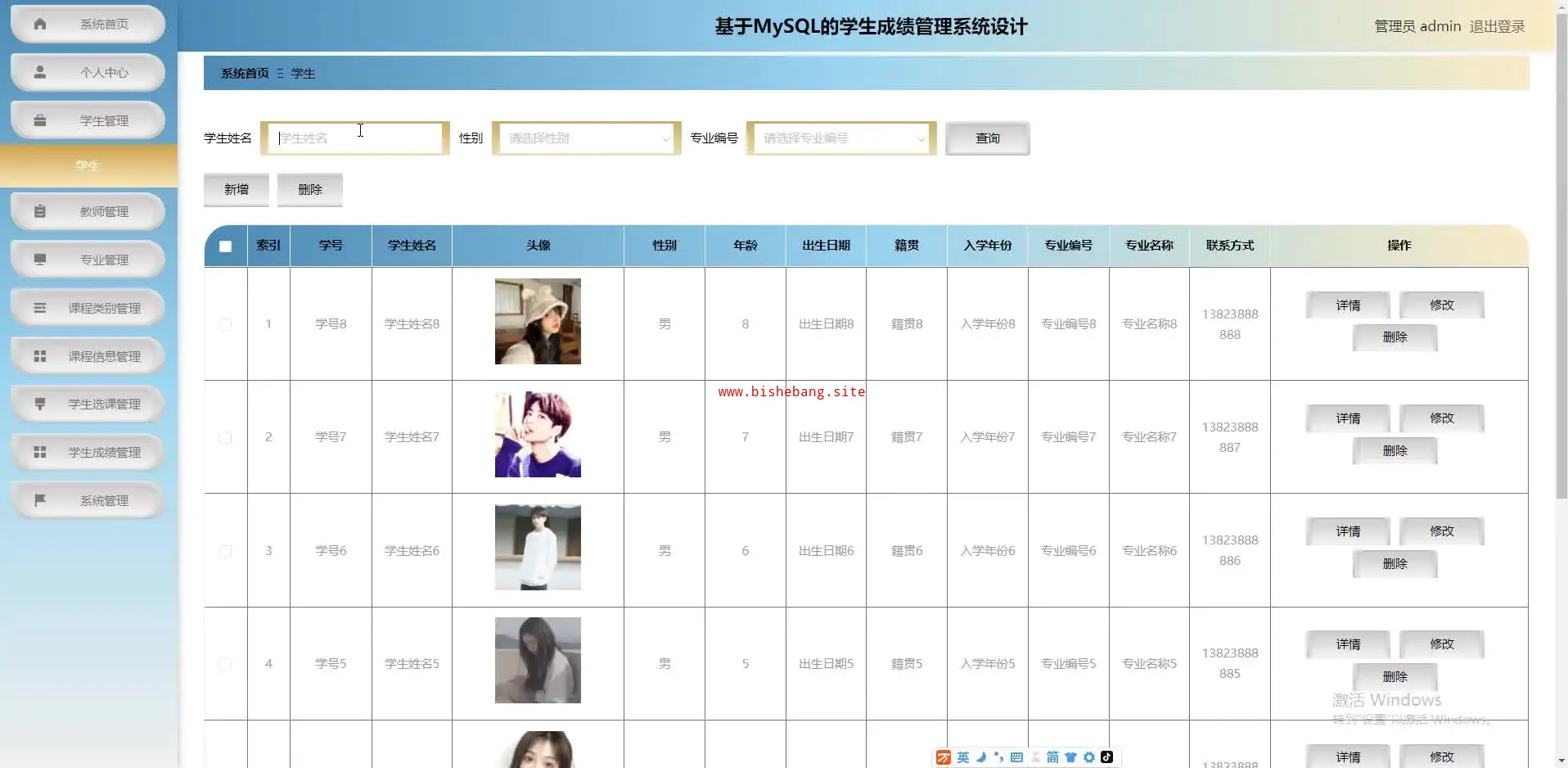This screenshot has width=1568, height=768.
Task: Switch the input method 英 language icon
Action: tap(963, 757)
